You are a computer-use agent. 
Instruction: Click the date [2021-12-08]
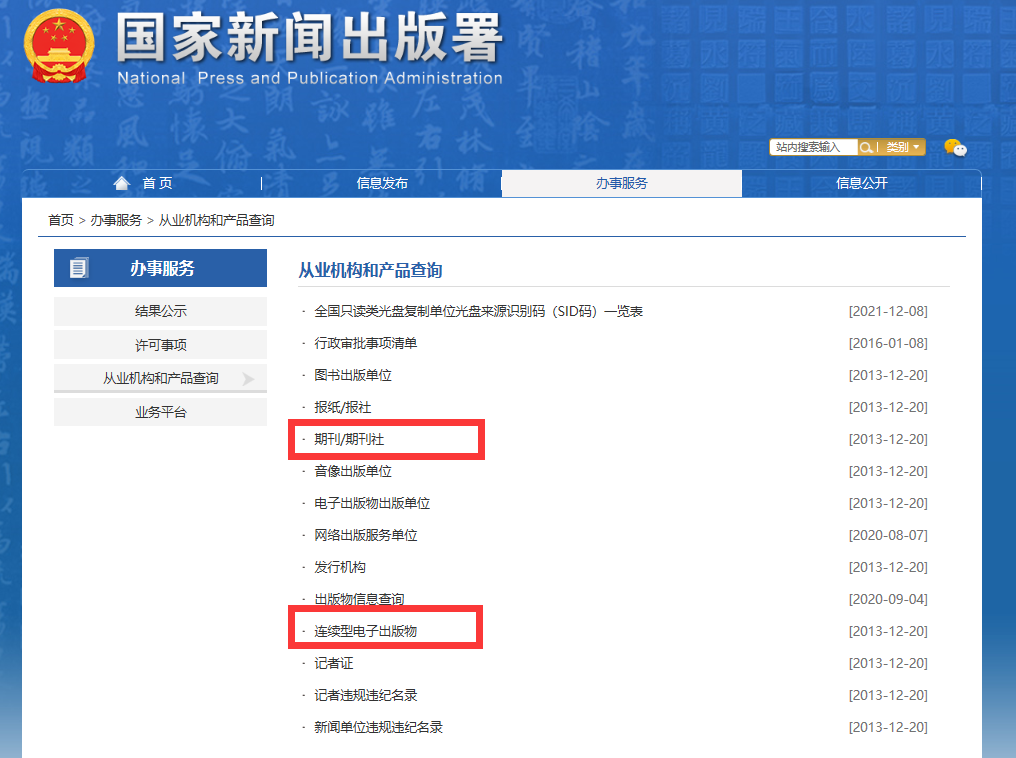tap(888, 312)
